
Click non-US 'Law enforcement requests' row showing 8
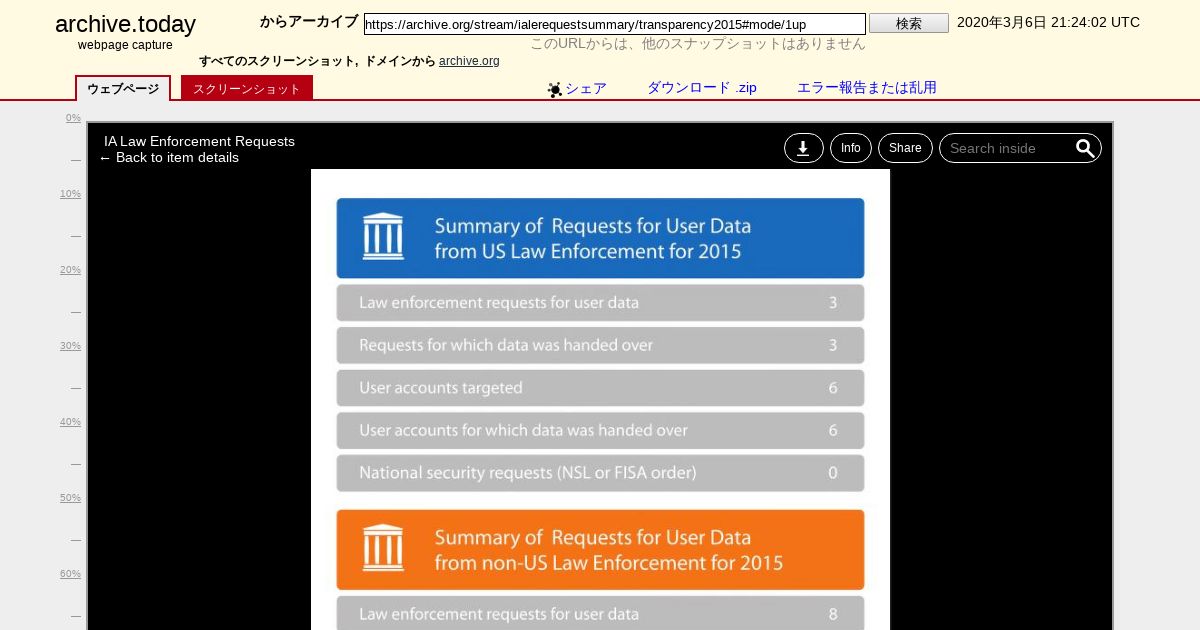coord(600,613)
